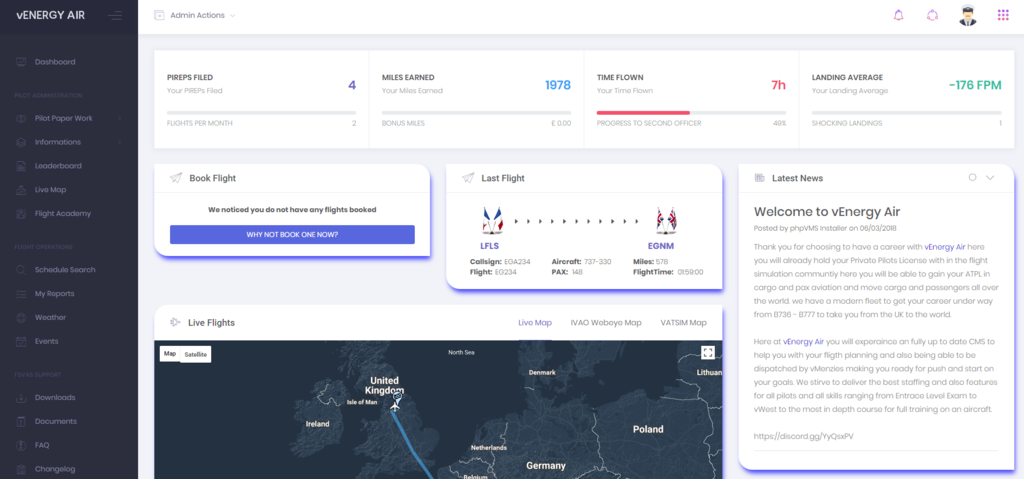Click the Live Flights panel icon
1024x479 pixels.
pyautogui.click(x=175, y=322)
